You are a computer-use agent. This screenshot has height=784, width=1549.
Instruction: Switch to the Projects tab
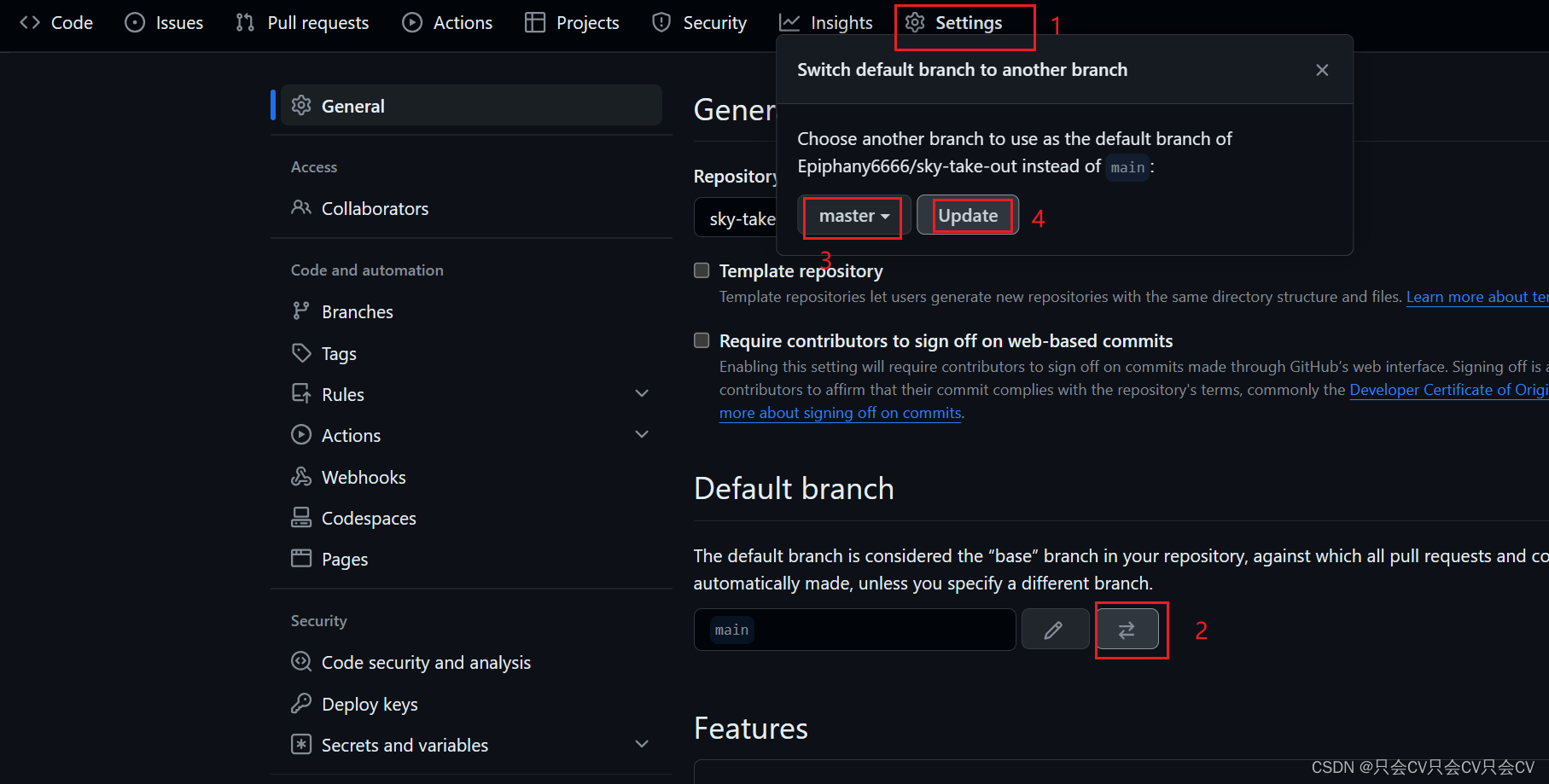pos(572,23)
